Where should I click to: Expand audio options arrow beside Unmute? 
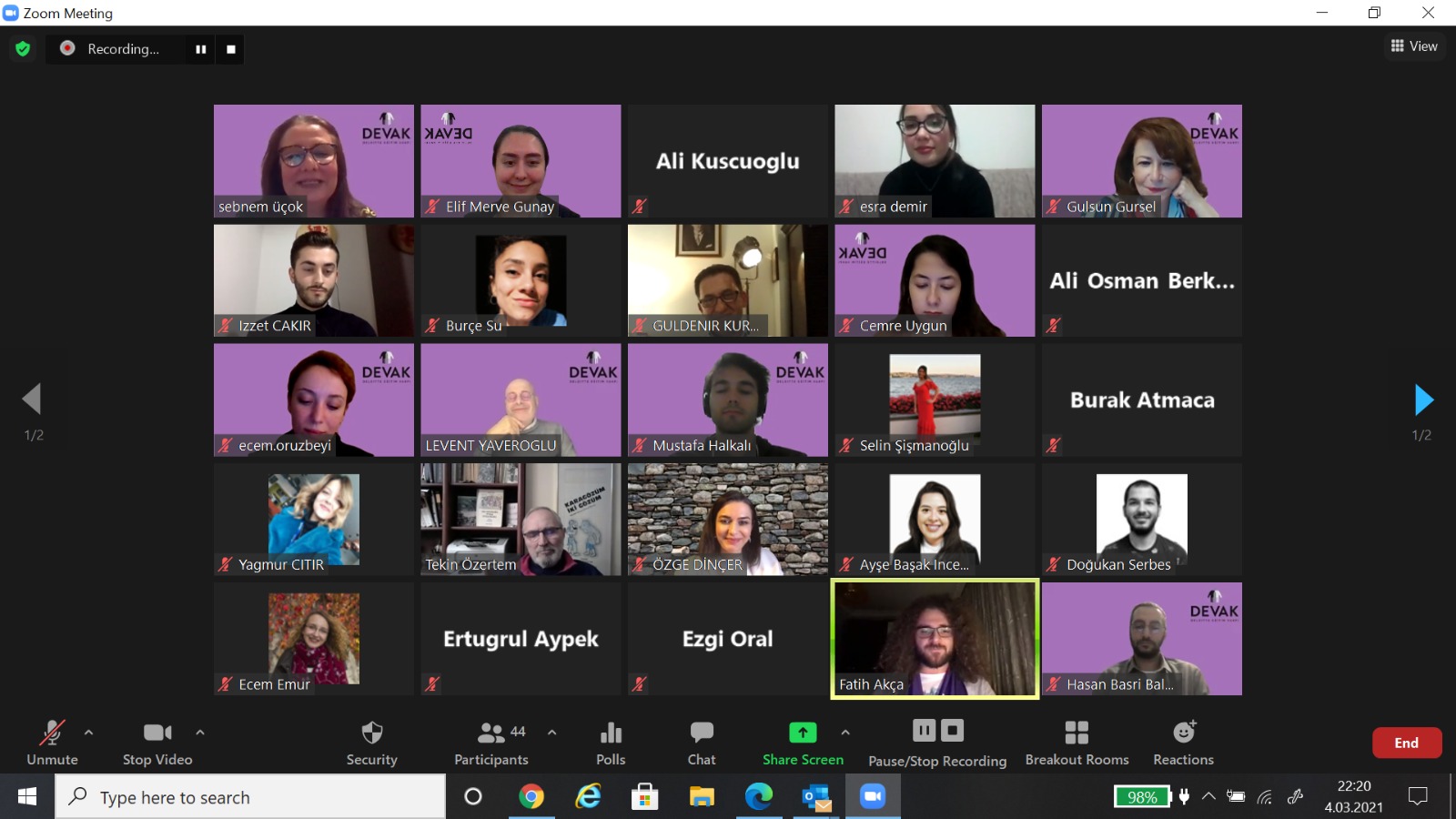88,732
